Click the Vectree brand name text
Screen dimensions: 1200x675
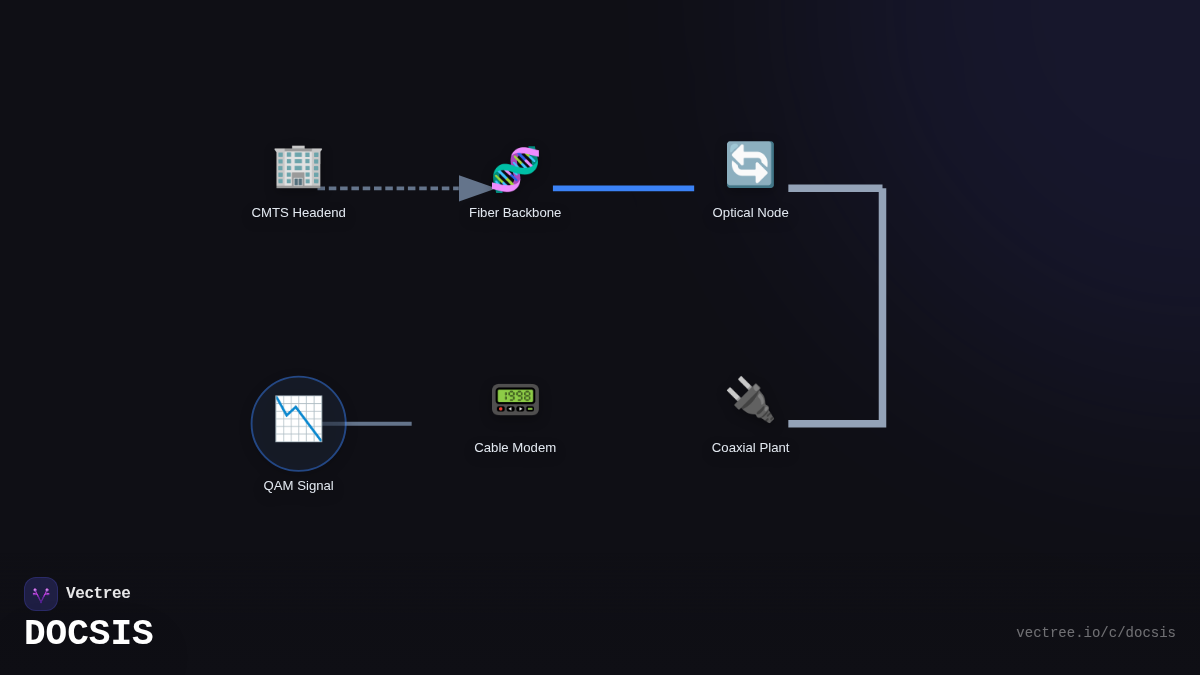(98, 594)
